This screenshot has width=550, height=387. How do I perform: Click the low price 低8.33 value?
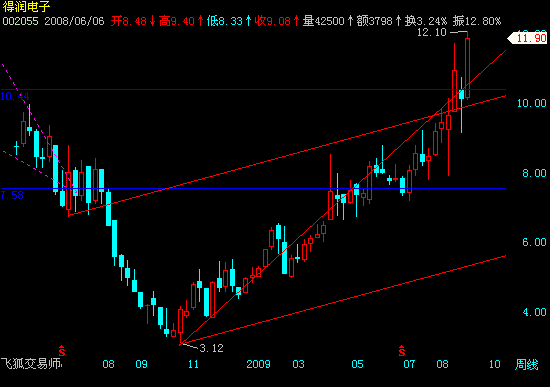224,21
